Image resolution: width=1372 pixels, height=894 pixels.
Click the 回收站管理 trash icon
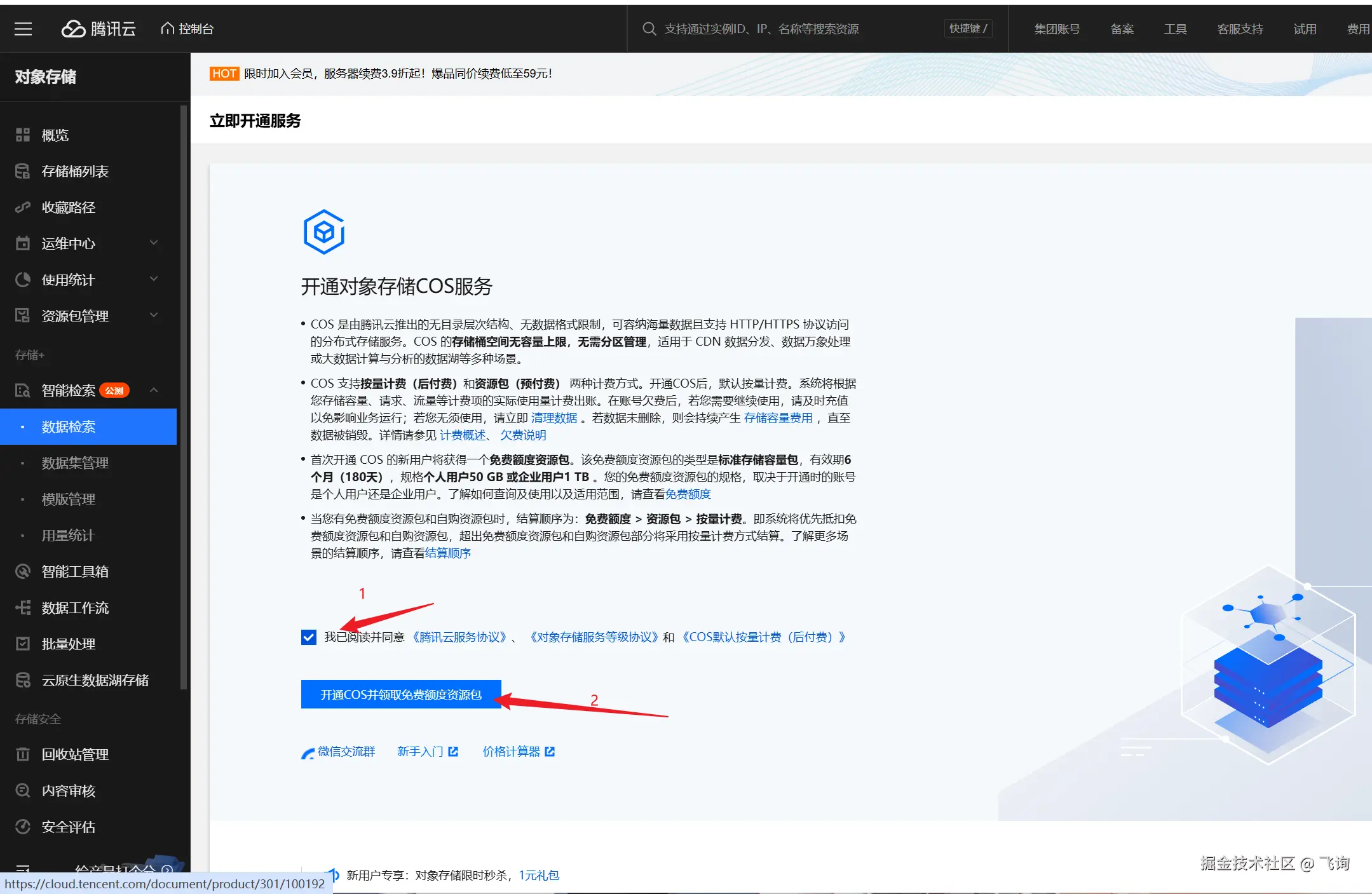tap(23, 754)
